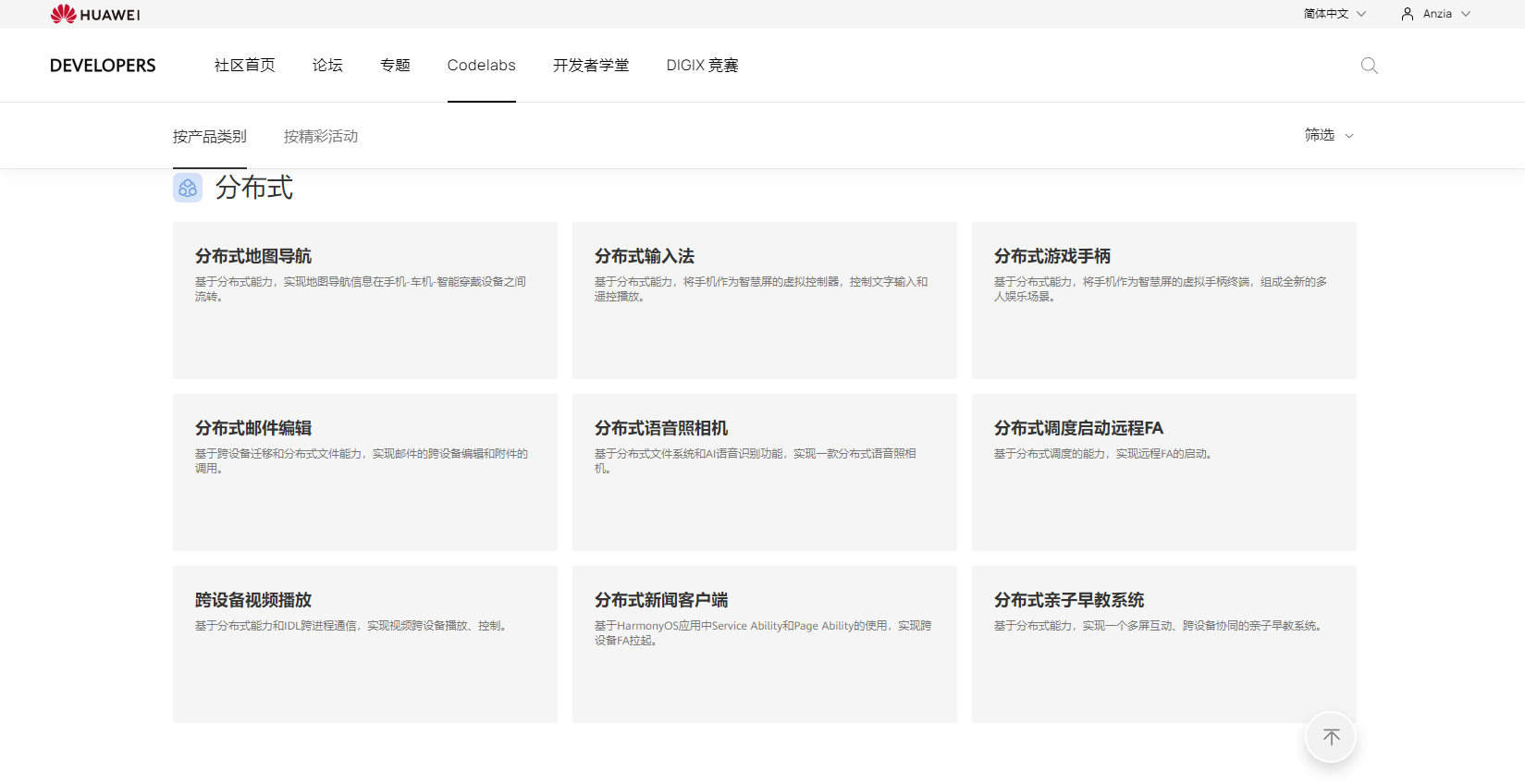
Task: Click description starting 基于分布式能力，实现一个多屏互动
Action: click(x=1159, y=626)
